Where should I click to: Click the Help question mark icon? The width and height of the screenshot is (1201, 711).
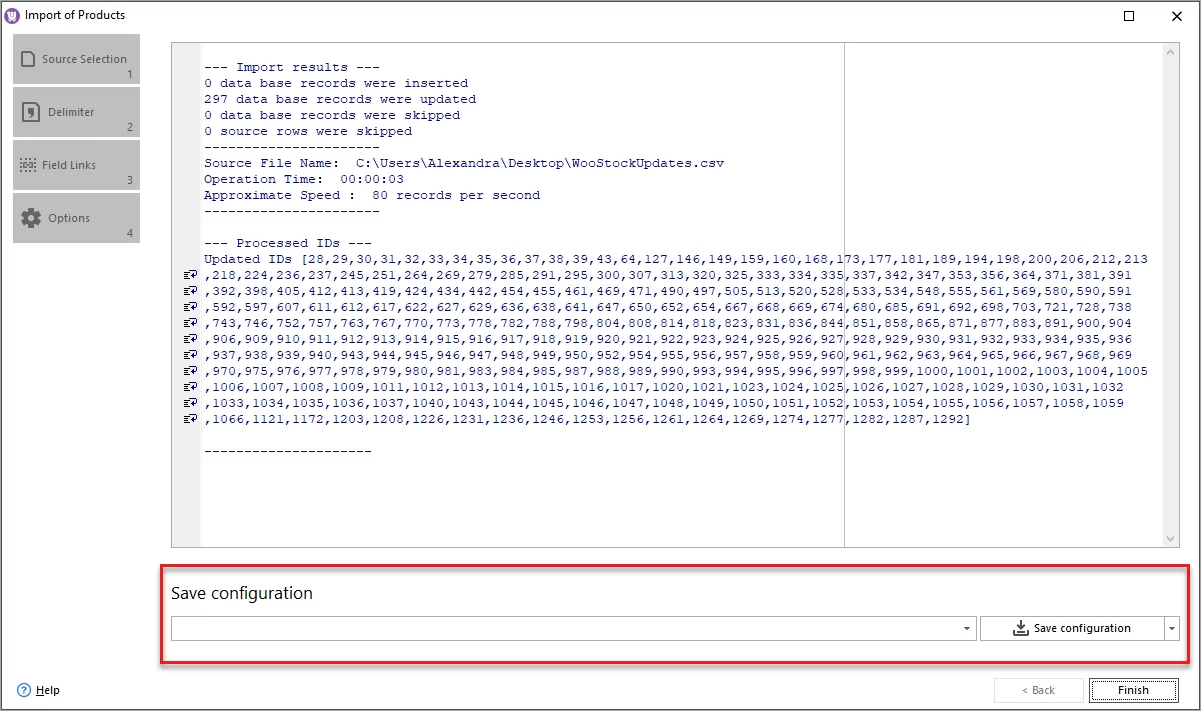tap(23, 690)
